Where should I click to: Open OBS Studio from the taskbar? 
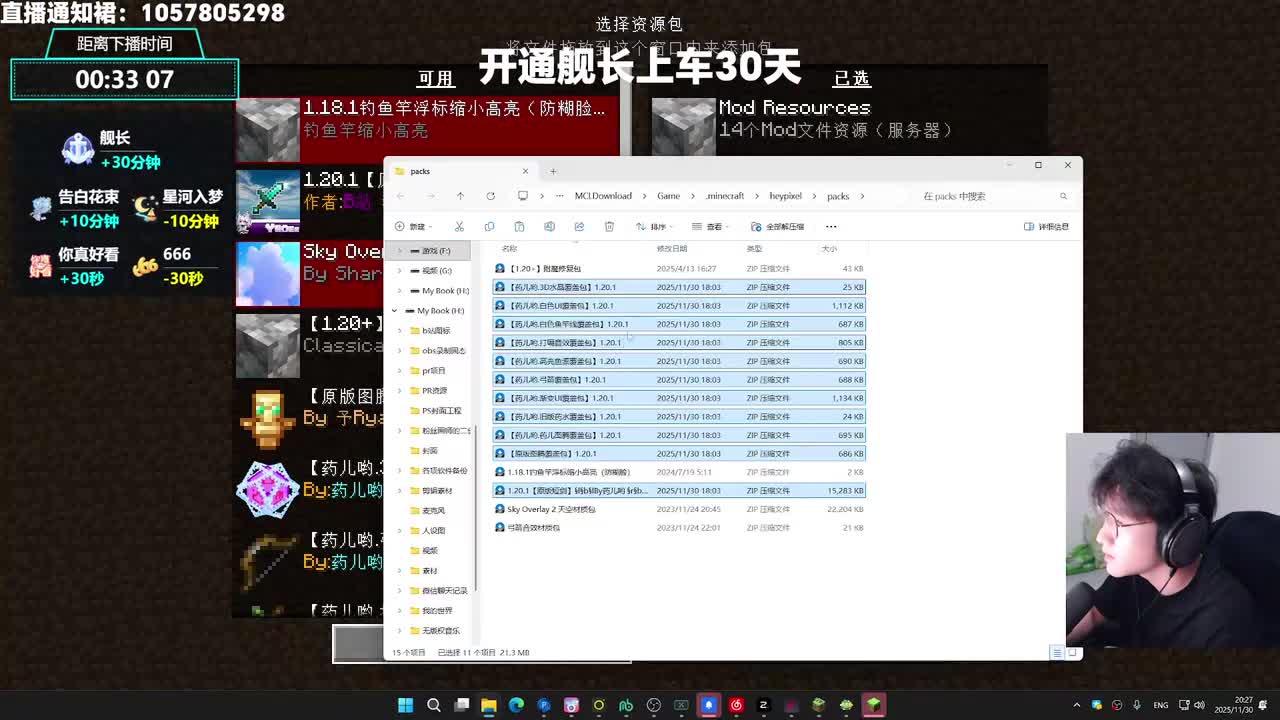tap(654, 705)
